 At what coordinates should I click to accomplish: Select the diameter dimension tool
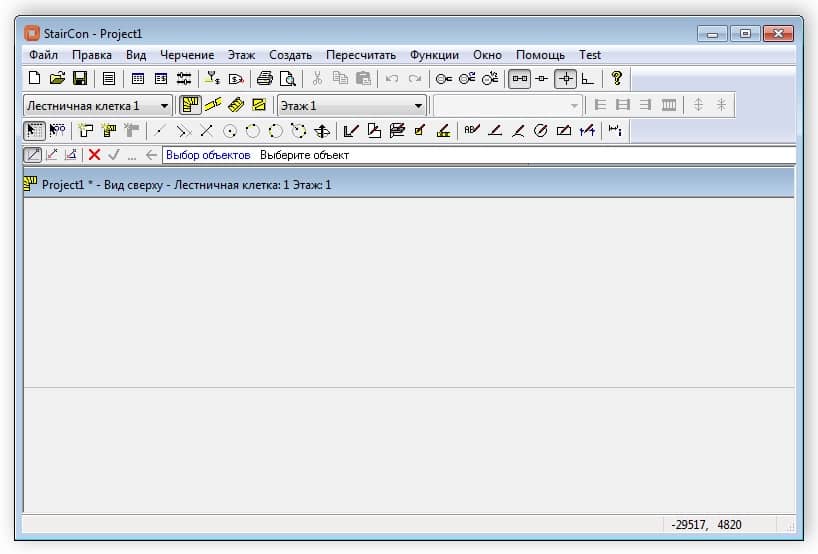pyautogui.click(x=541, y=130)
